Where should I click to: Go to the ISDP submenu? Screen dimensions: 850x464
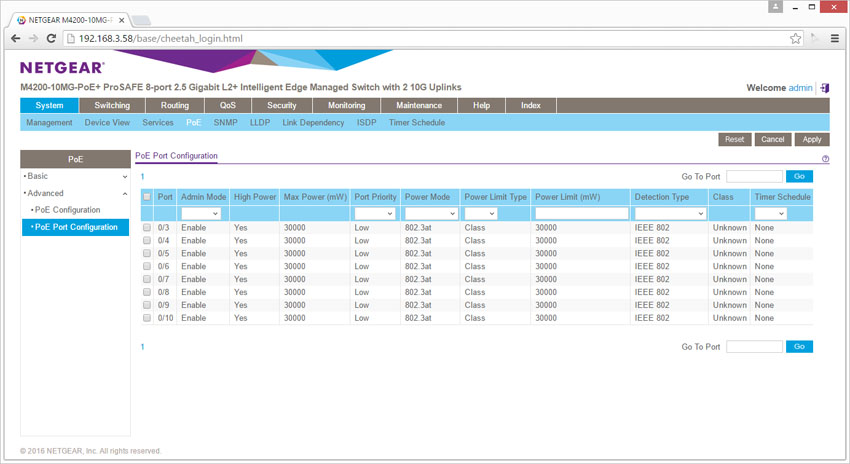(366, 123)
